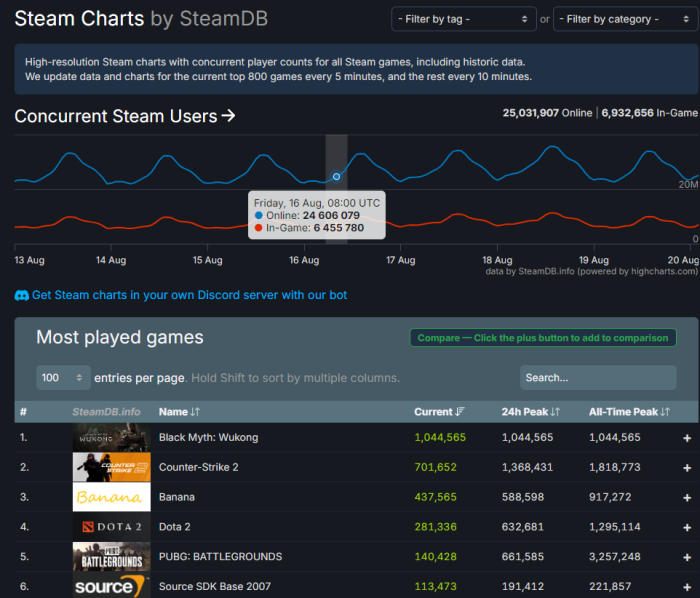Viewport: 700px width, 598px height.
Task: Click the 16 Aug highlighted chart point
Action: (336, 177)
